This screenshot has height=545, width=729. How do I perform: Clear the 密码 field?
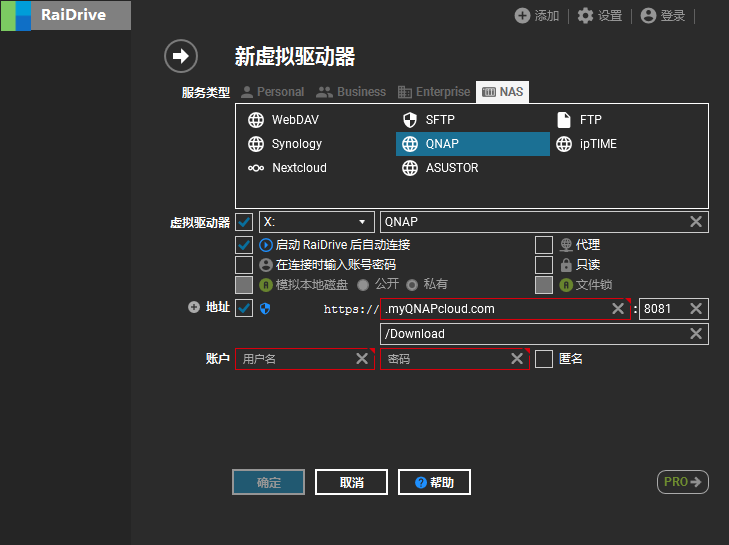517,359
